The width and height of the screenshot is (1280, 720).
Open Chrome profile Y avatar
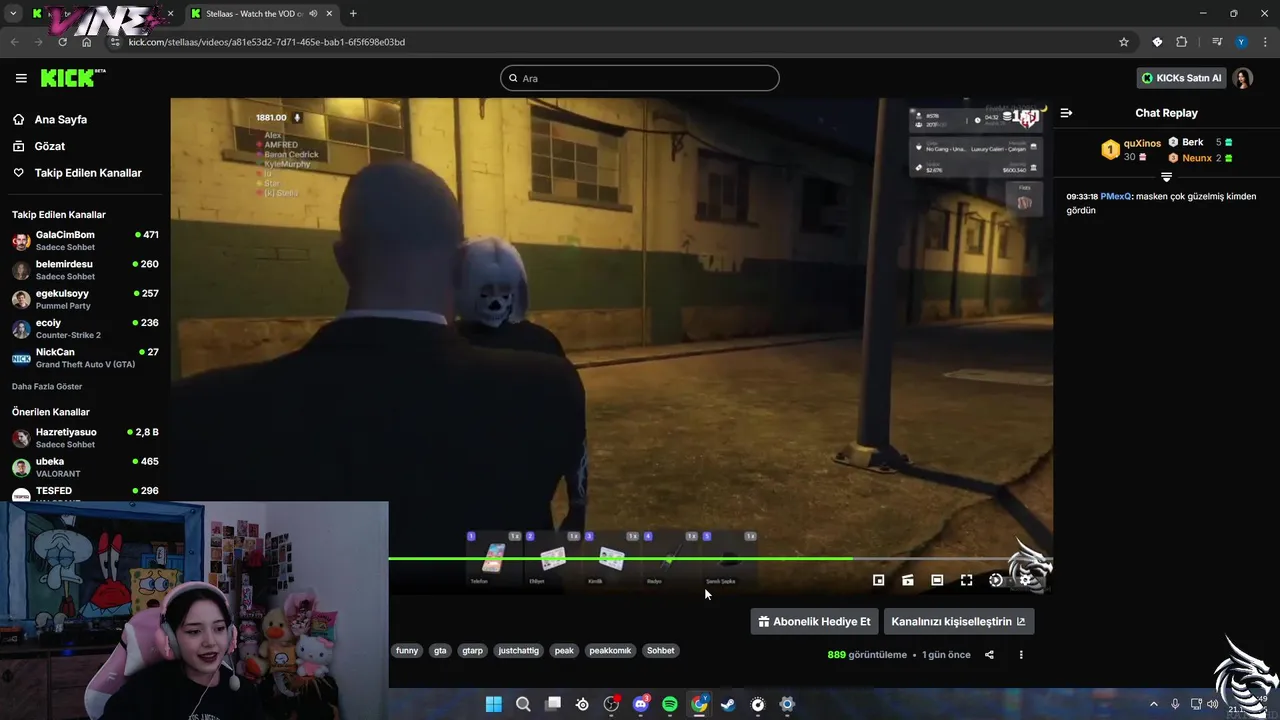(1241, 42)
